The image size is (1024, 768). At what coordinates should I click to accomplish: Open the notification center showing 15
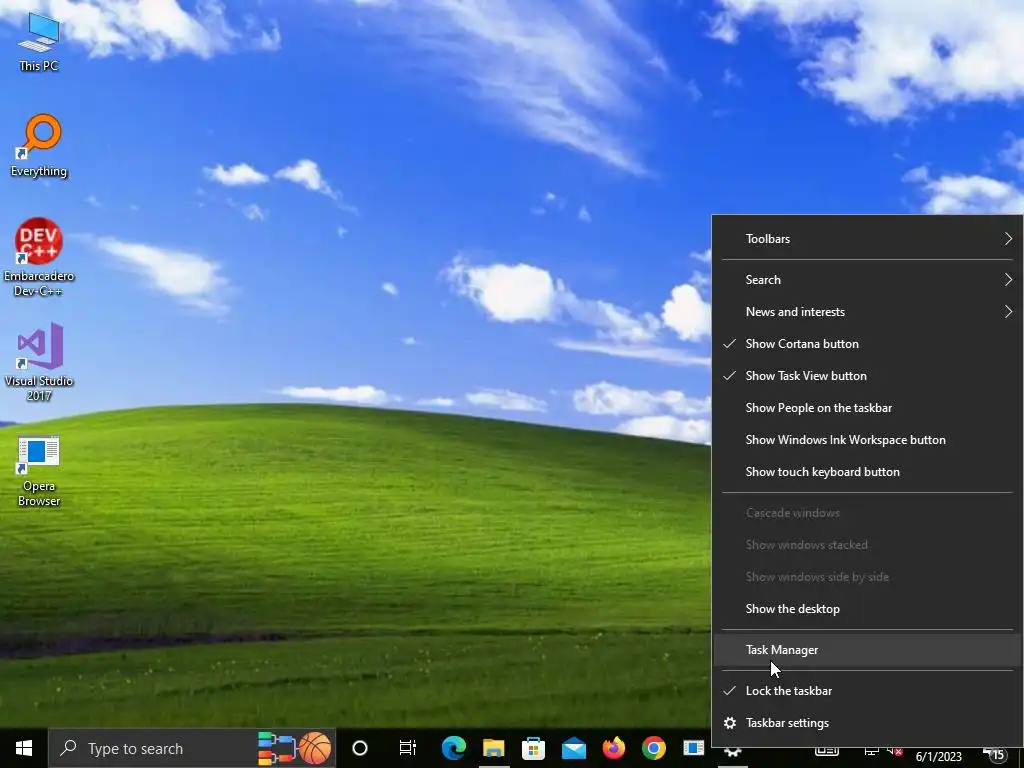[x=995, y=755]
